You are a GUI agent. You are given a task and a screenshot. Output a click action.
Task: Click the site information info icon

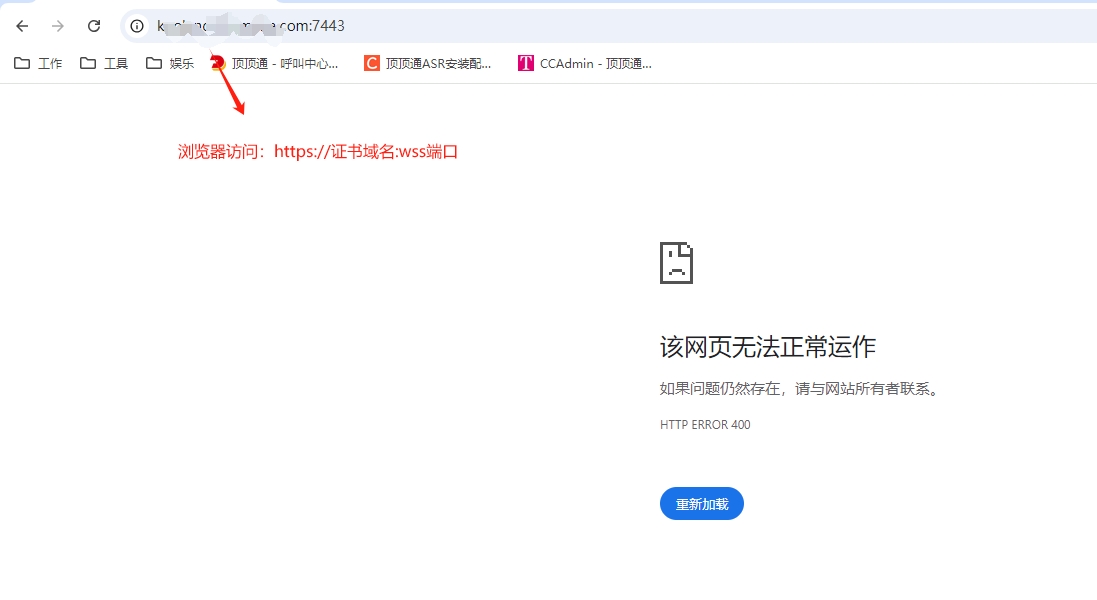point(136,26)
